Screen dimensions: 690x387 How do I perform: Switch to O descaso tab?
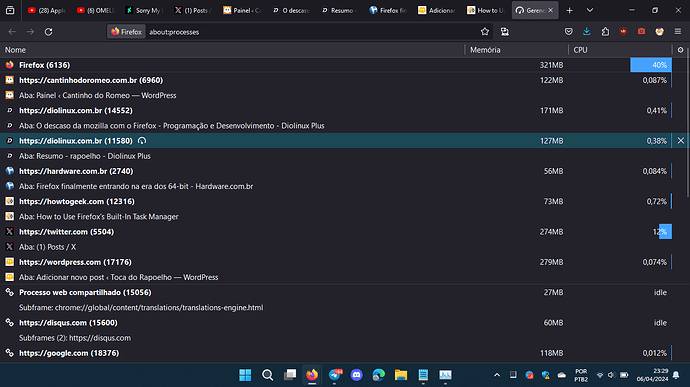click(290, 10)
